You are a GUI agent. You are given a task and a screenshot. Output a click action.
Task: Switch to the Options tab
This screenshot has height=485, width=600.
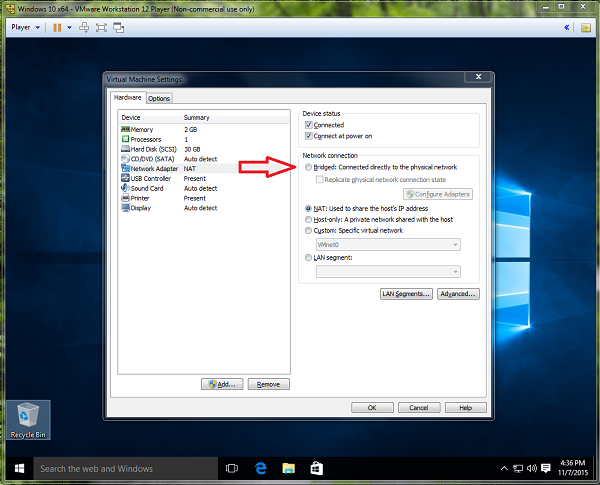pos(159,98)
